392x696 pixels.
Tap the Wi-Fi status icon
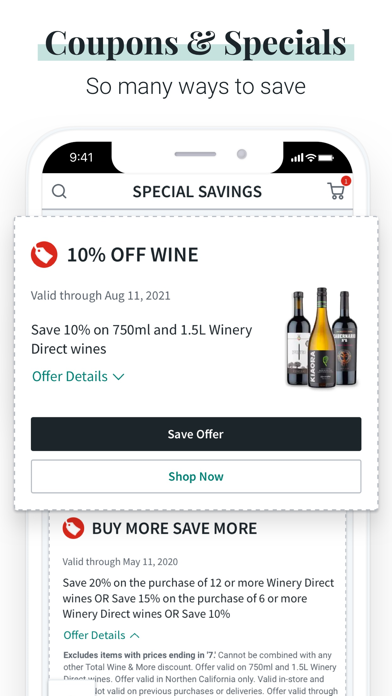[x=311, y=158]
